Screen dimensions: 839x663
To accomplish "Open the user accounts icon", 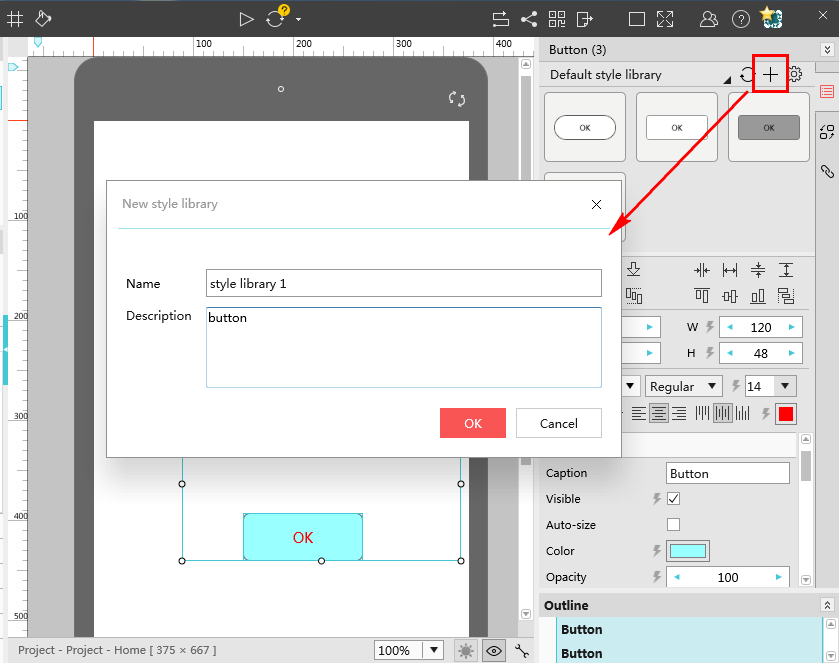I will (x=708, y=20).
